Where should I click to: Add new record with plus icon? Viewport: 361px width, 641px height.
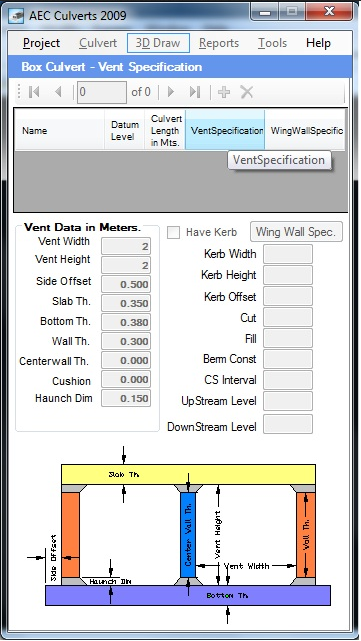[224, 92]
